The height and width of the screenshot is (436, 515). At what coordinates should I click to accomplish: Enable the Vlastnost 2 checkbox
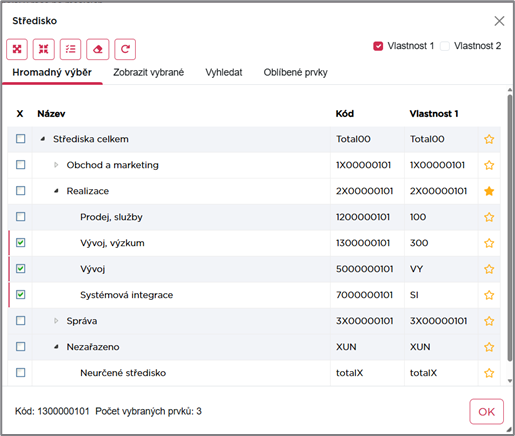pos(445,46)
